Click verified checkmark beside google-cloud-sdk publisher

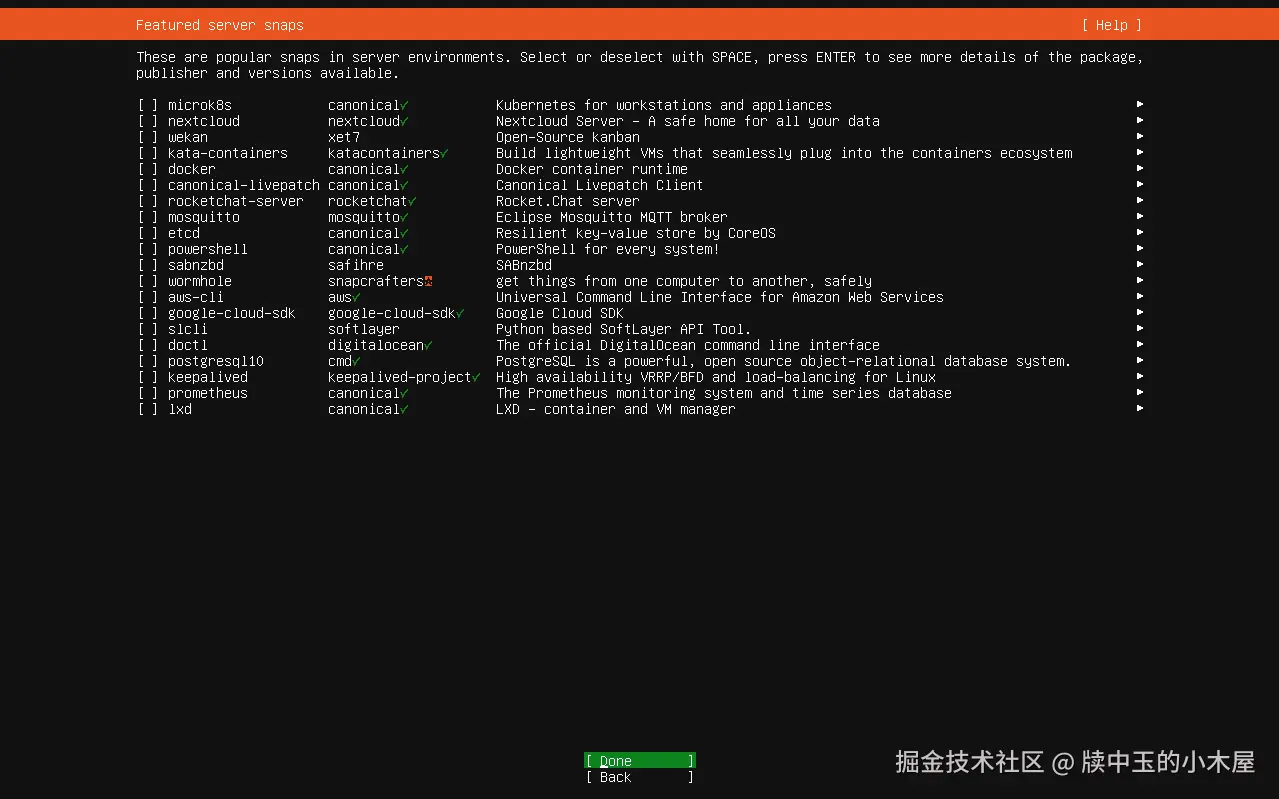(460, 313)
